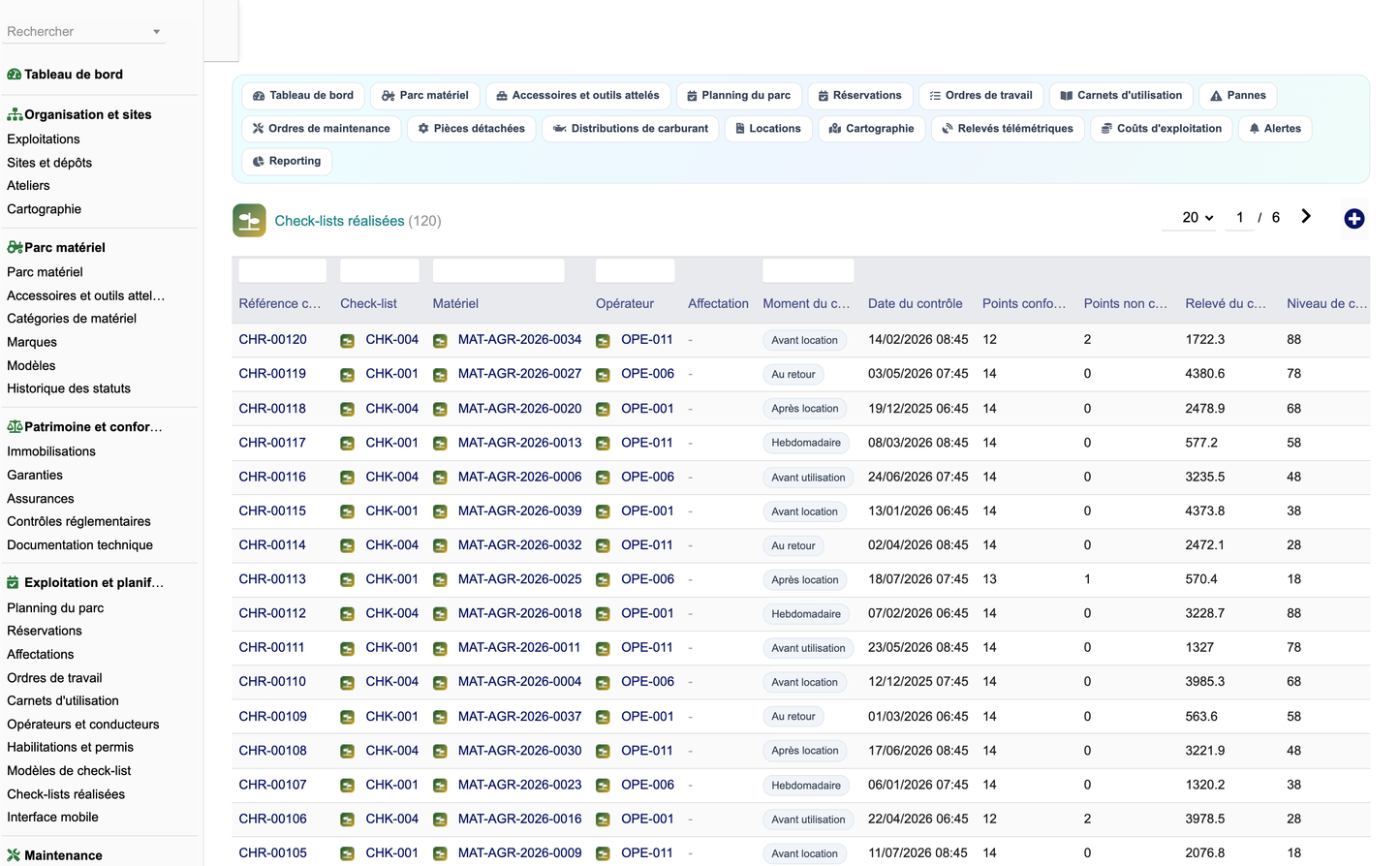1400x866 pixels.
Task: Open the Pannes tab
Action: [1238, 96]
